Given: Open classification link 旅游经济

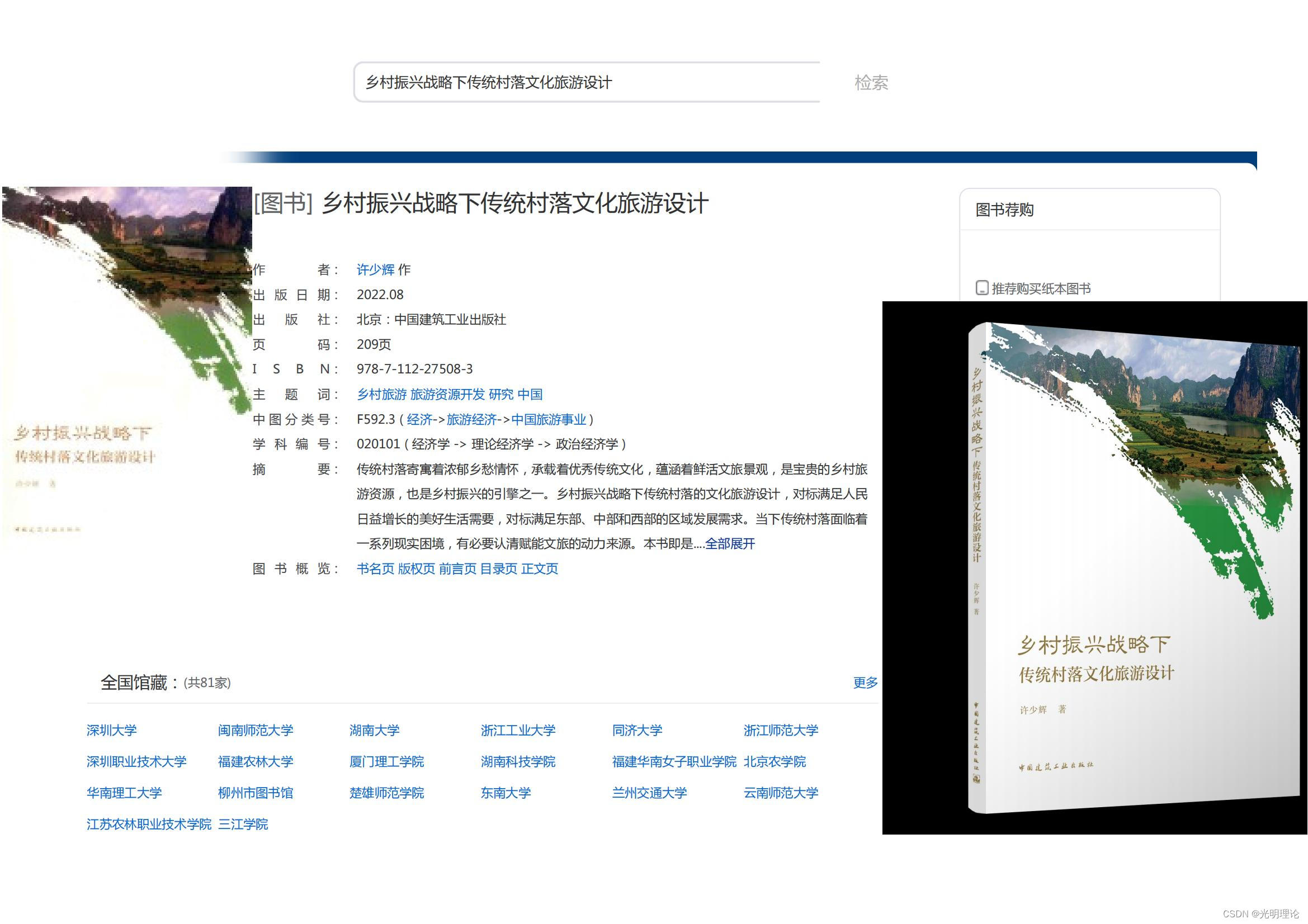Looking at the screenshot, I should click(x=472, y=419).
